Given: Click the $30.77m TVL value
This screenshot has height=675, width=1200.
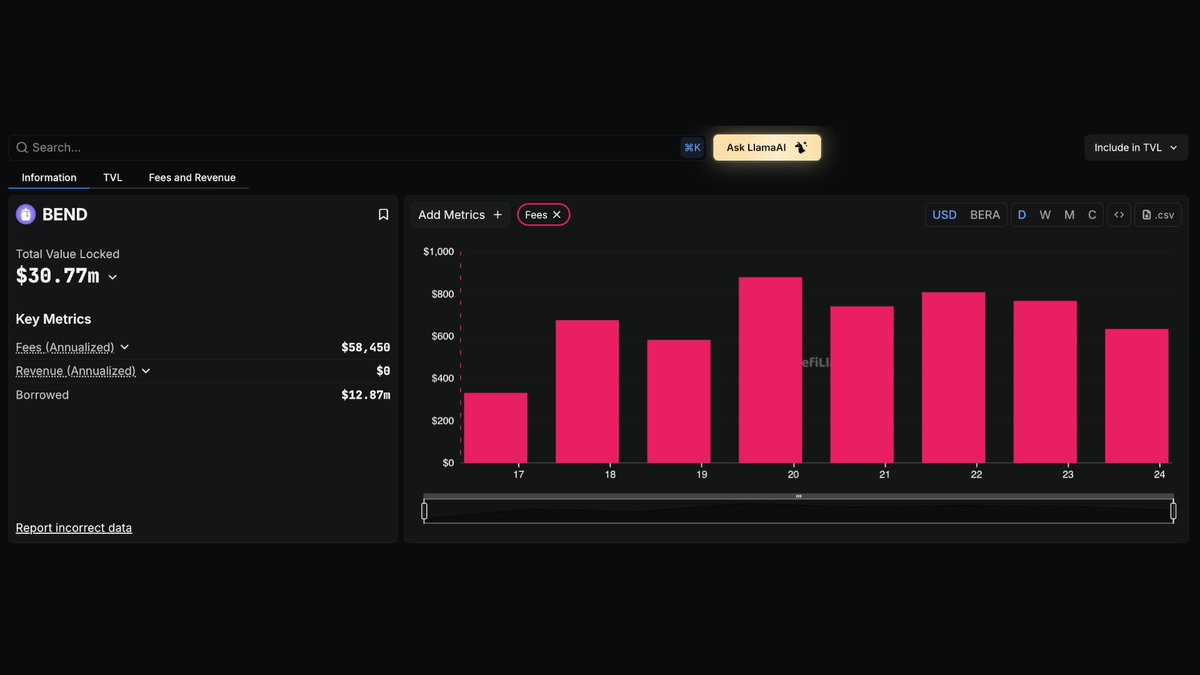Looking at the screenshot, I should 58,276.
